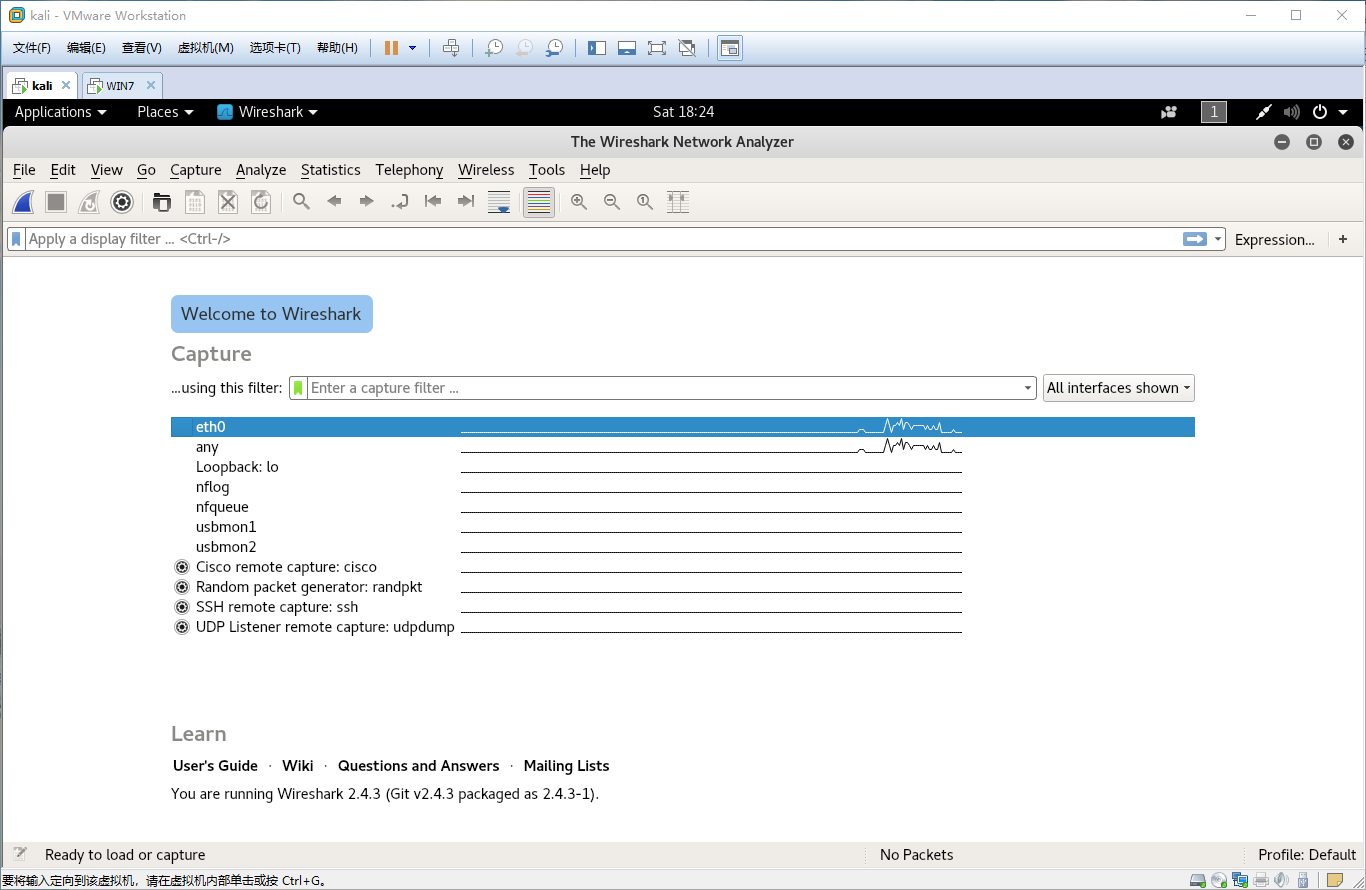The height and width of the screenshot is (890, 1366).
Task: Zoom out the main window text
Action: [612, 202]
